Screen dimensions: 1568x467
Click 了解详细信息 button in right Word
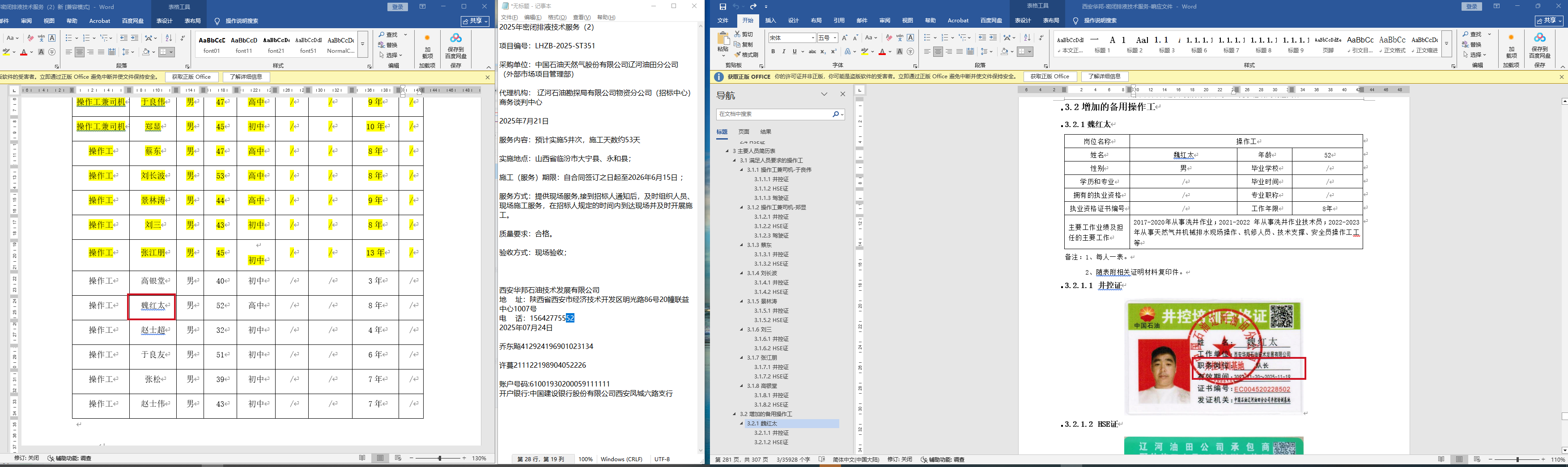pos(1105,77)
